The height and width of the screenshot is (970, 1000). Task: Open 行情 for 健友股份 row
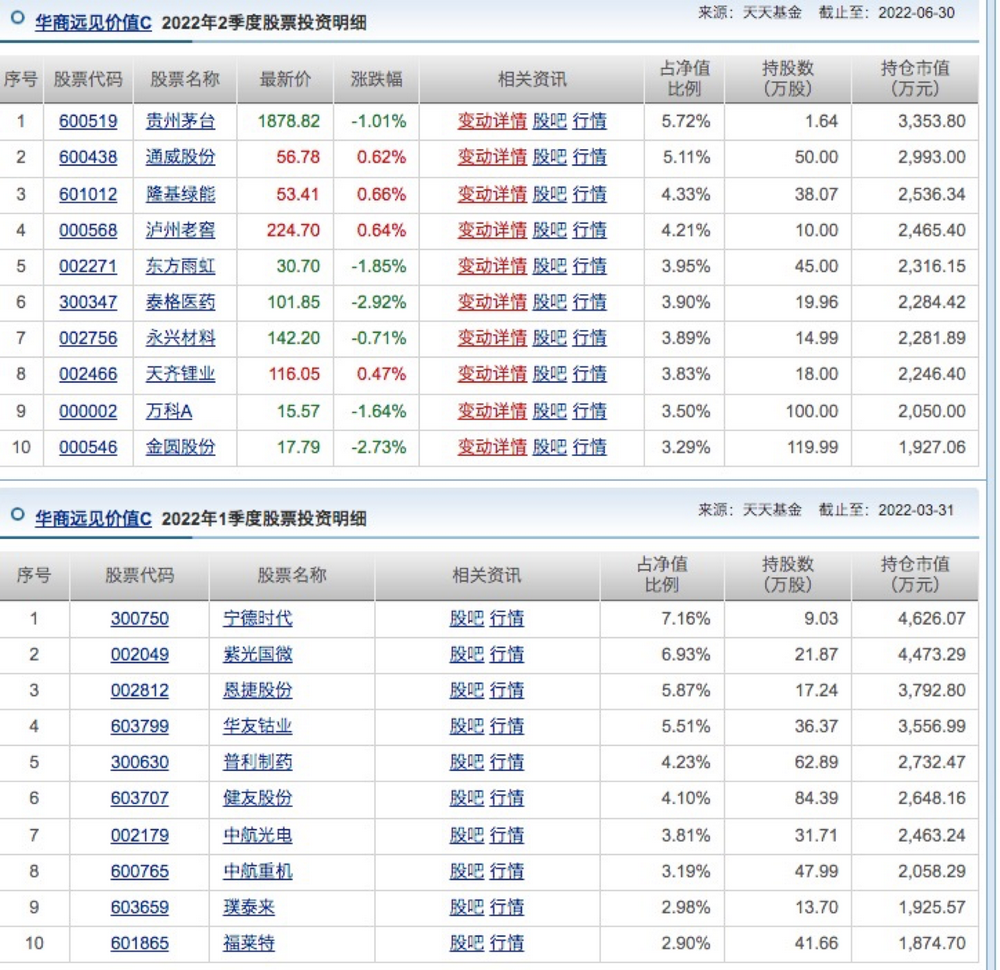tap(507, 798)
